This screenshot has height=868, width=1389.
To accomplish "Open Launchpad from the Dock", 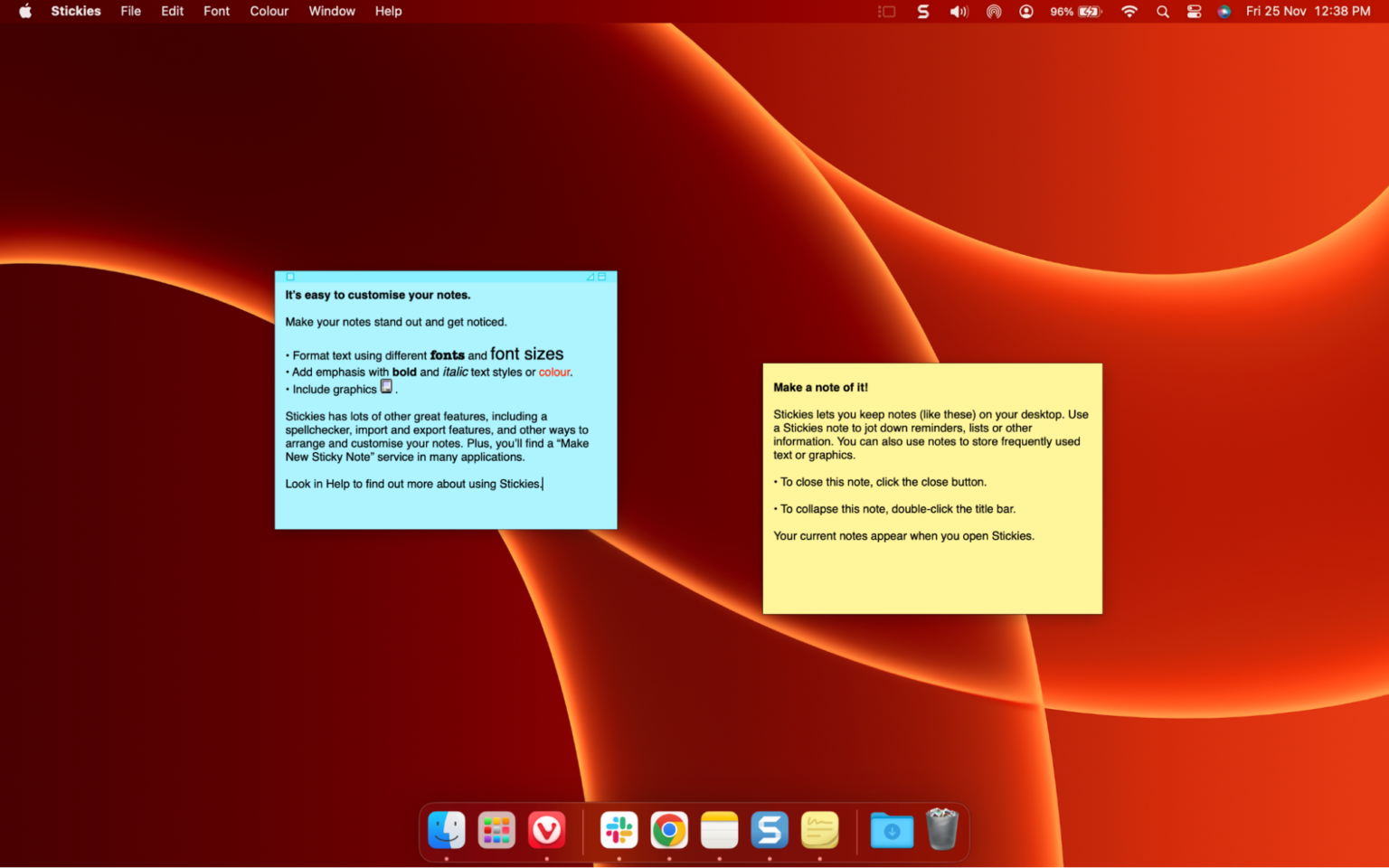I will pos(496,830).
